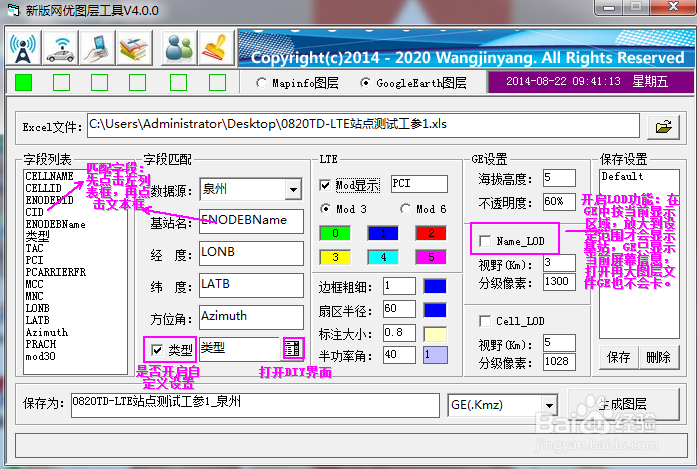Click the 删除 settings button
Image resolution: width=697 pixels, height=469 pixels.
click(659, 357)
